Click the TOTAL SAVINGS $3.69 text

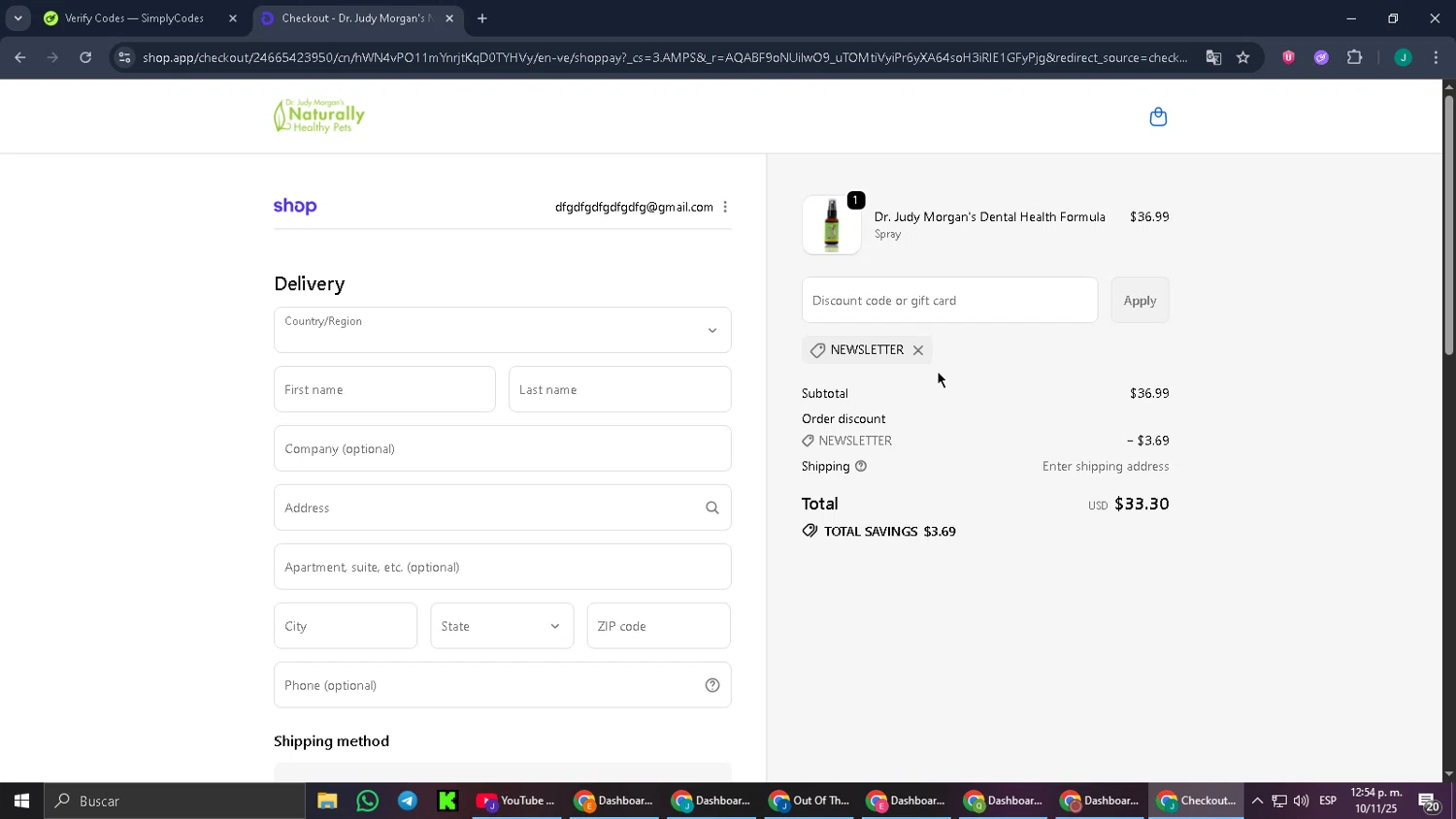(890, 532)
